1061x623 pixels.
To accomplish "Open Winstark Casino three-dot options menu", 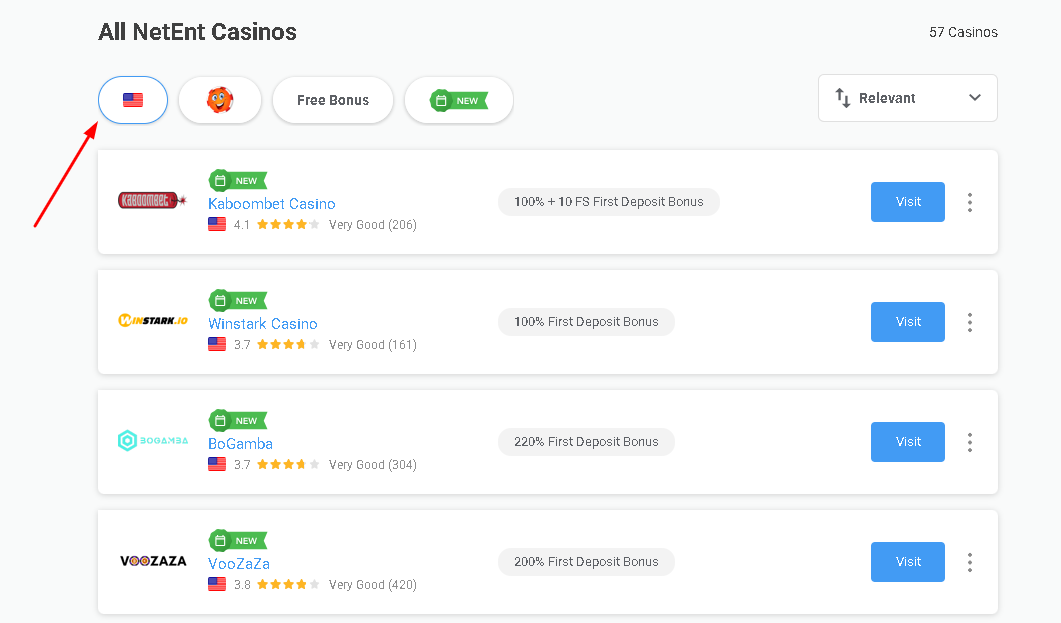I will 970,322.
